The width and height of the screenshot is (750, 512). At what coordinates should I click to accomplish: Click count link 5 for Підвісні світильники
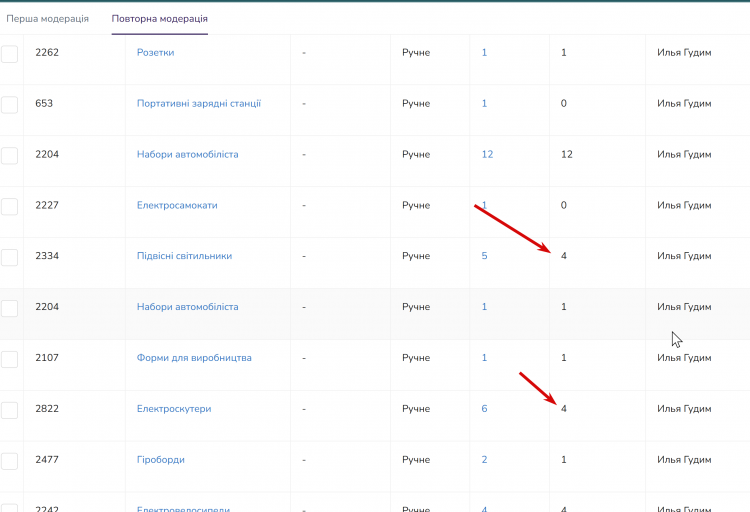pos(484,256)
